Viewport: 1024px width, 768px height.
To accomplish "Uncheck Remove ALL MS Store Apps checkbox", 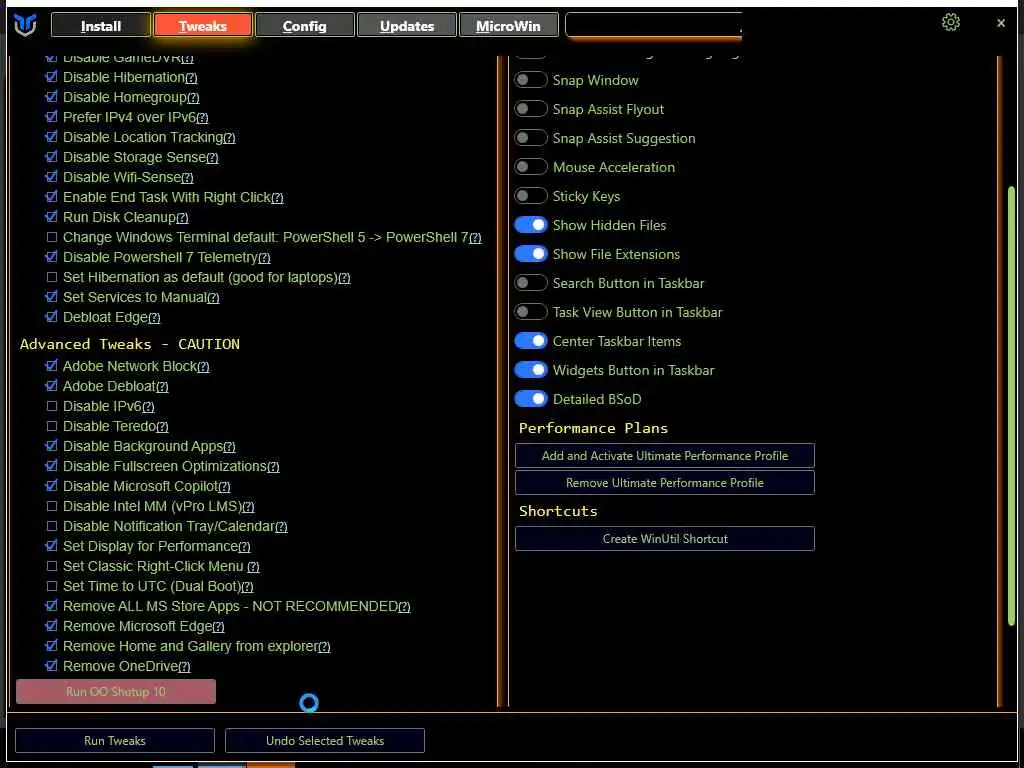I will [x=52, y=606].
